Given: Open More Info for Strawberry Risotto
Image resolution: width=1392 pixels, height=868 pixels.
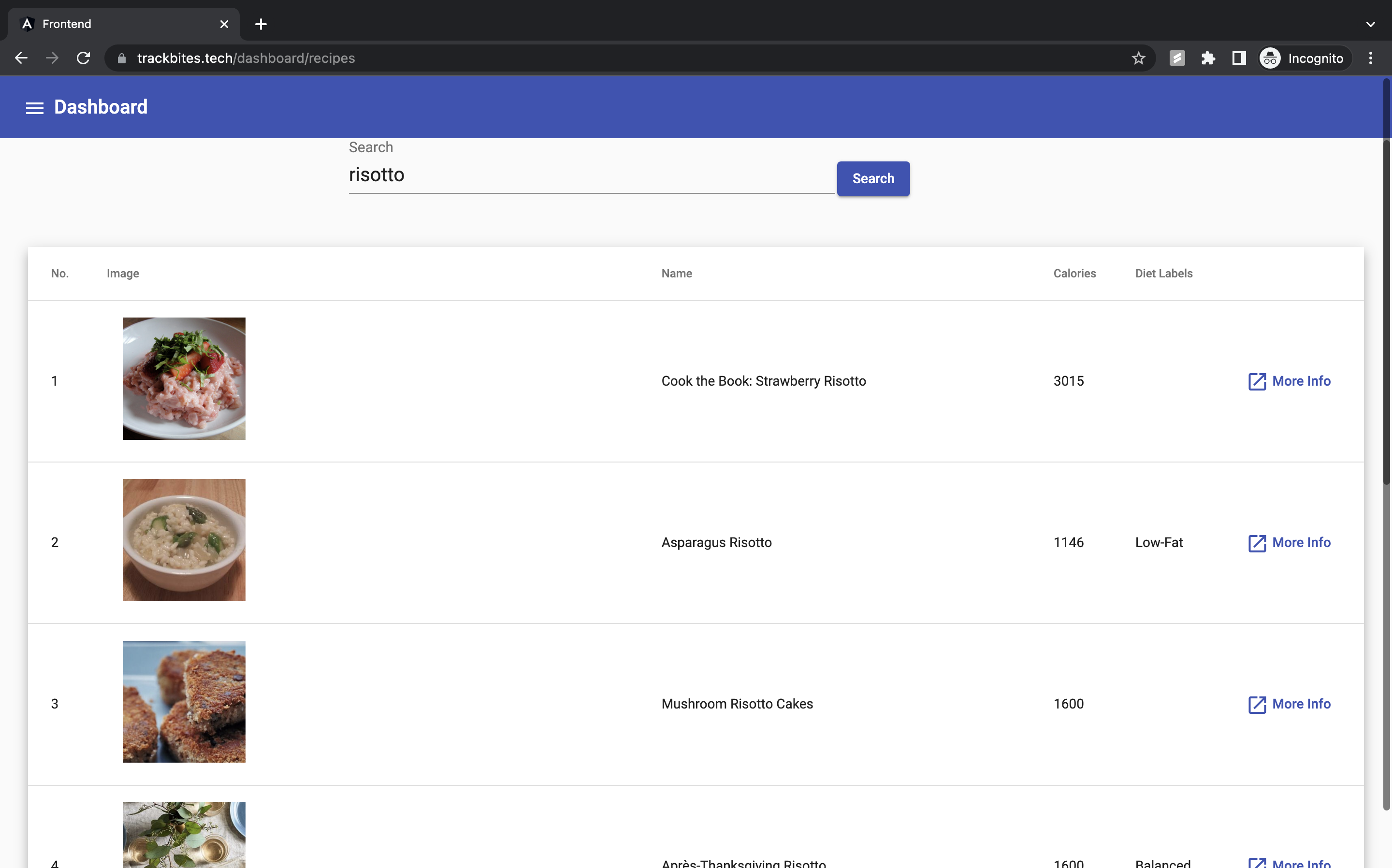Looking at the screenshot, I should coord(1289,381).
